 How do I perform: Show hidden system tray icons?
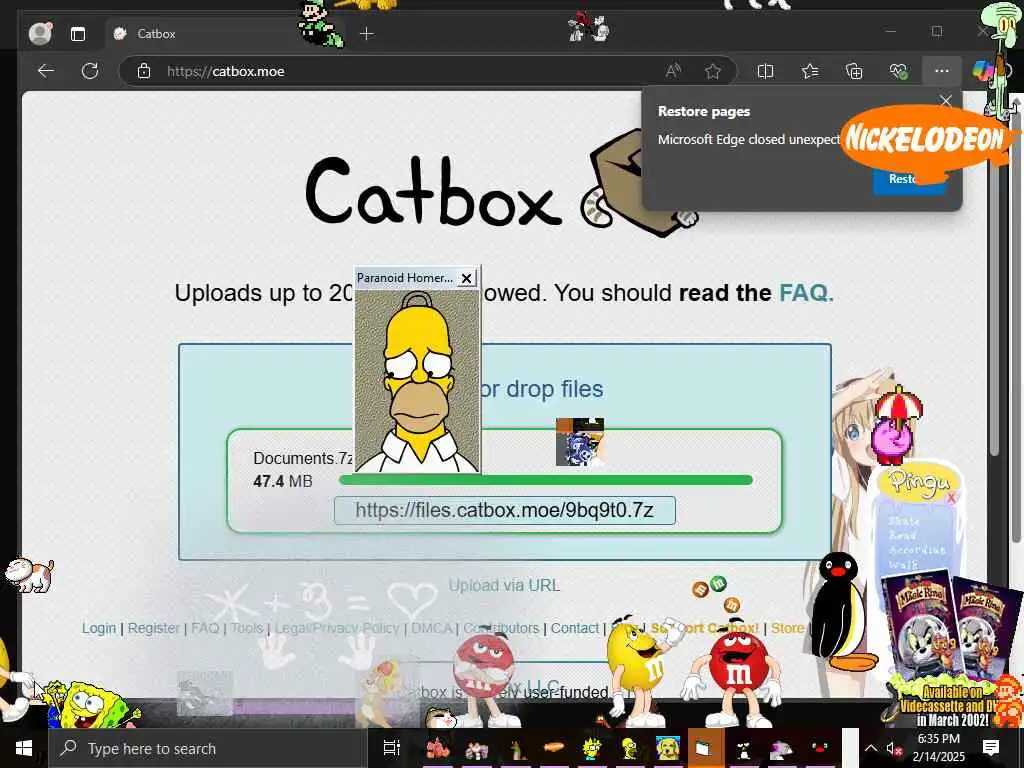[x=871, y=748]
